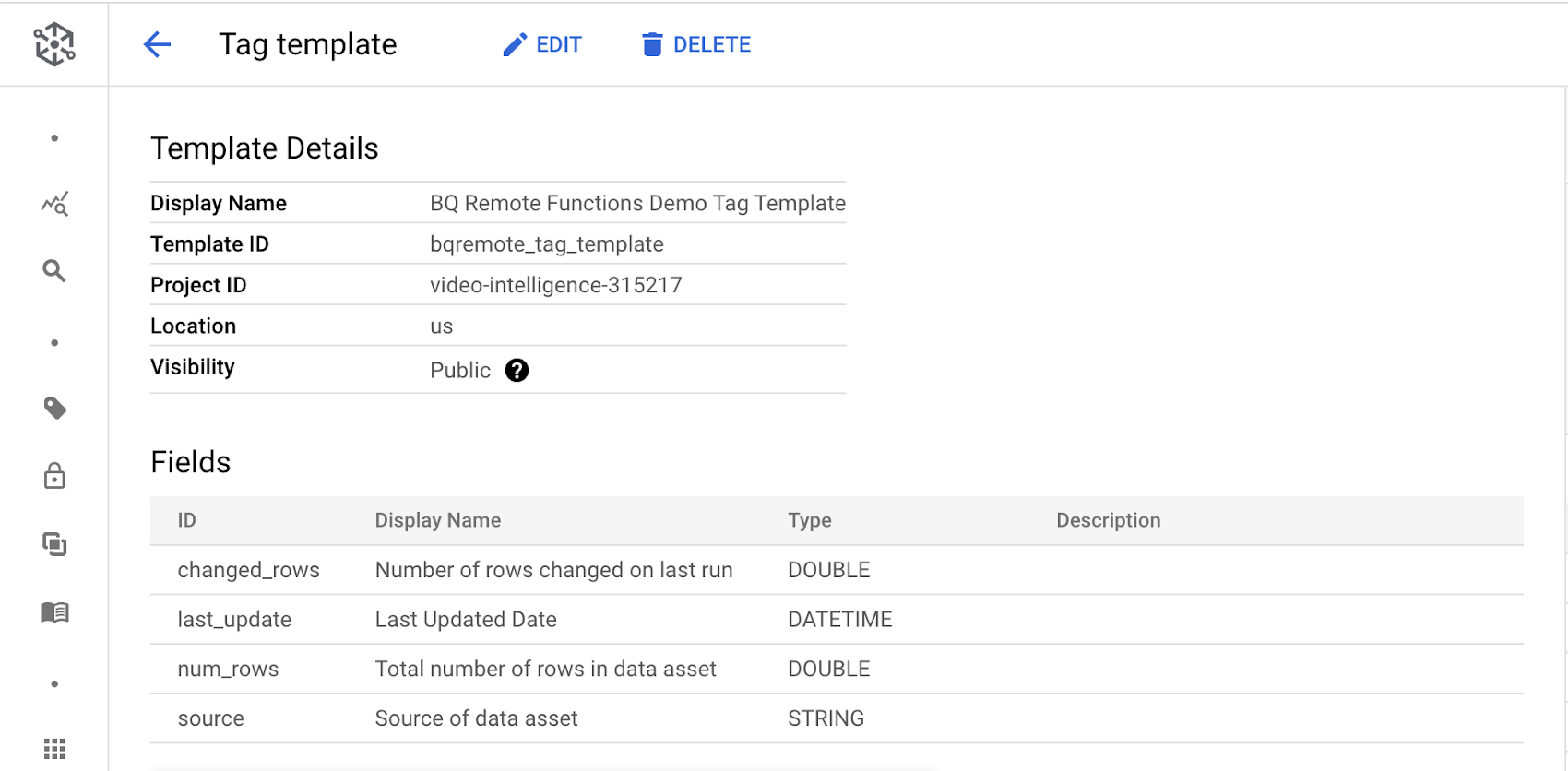Open the grid apps icon in the sidebar
1568x771 pixels.
pos(54,749)
